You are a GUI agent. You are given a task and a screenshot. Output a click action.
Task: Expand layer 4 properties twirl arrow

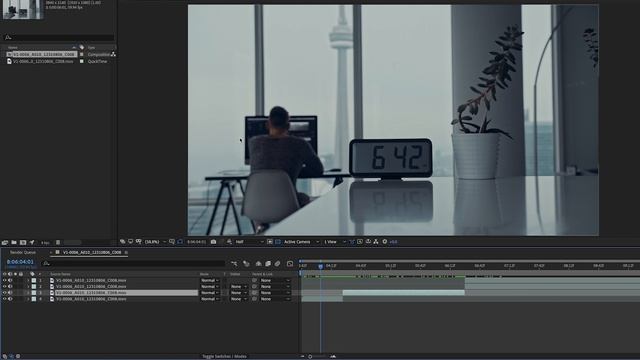[28, 299]
